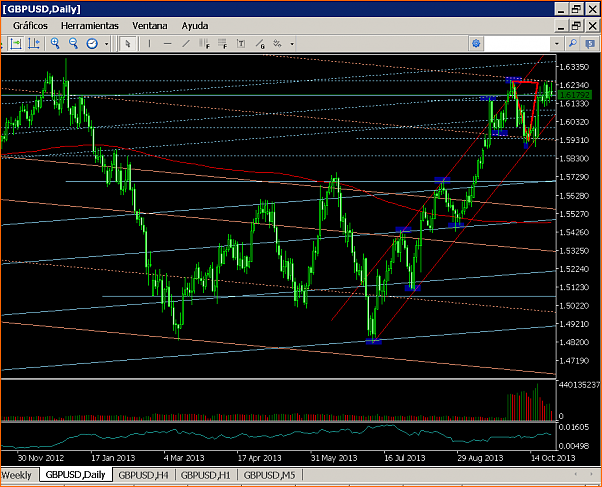The image size is (602, 487).
Task: Open the Ayuda menu
Action: coord(195,26)
